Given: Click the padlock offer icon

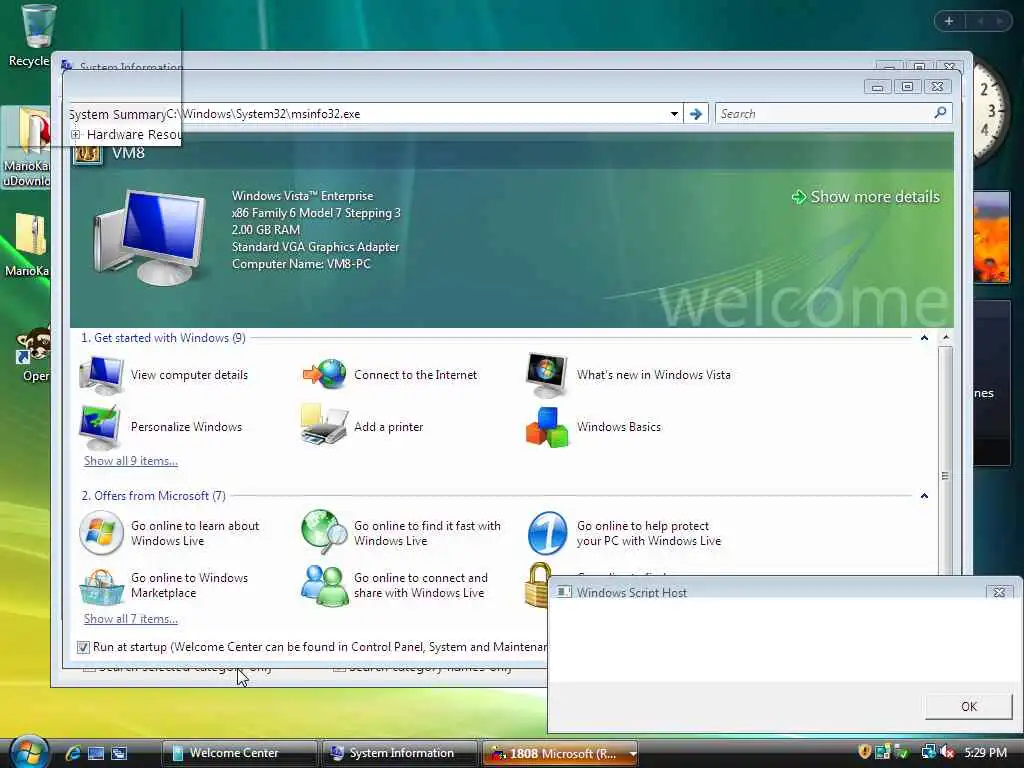Looking at the screenshot, I should click(537, 584).
